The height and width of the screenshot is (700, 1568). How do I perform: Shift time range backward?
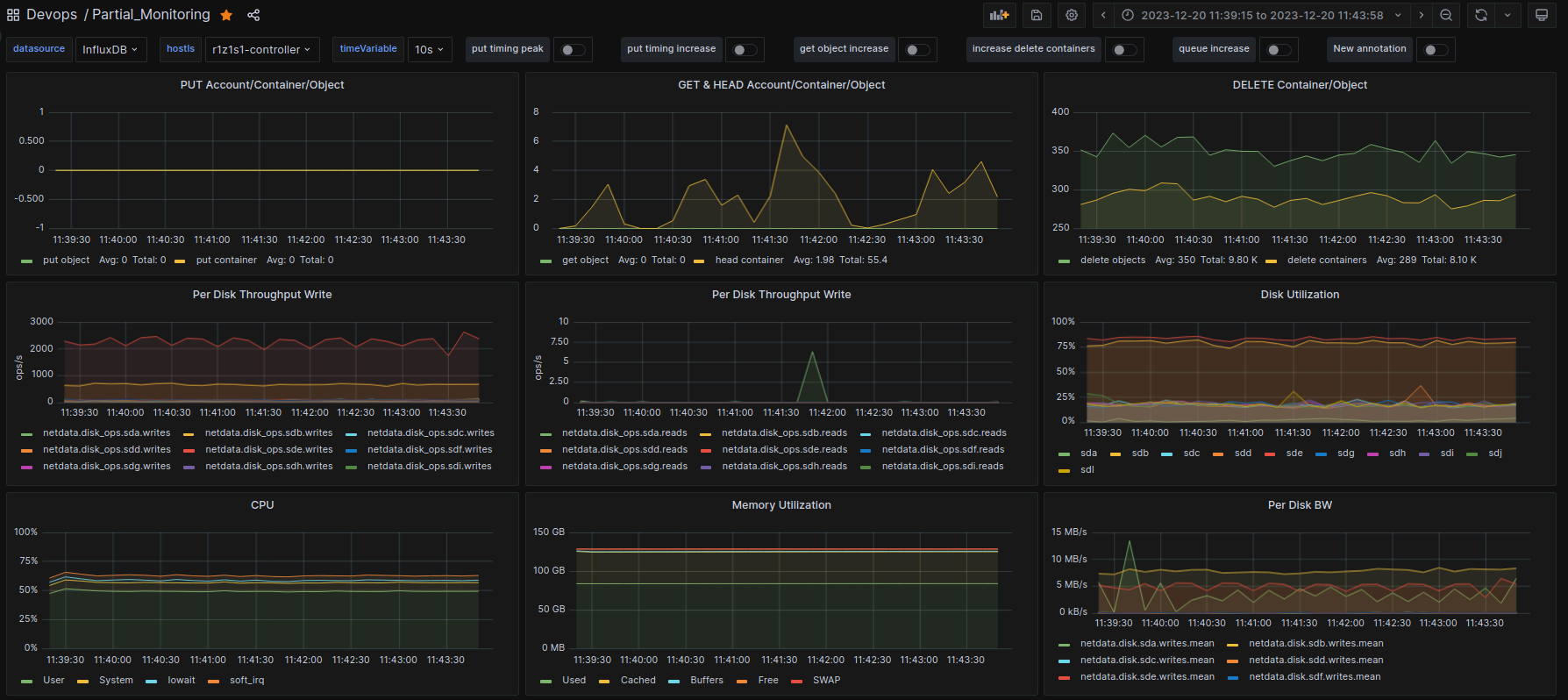pos(1103,15)
